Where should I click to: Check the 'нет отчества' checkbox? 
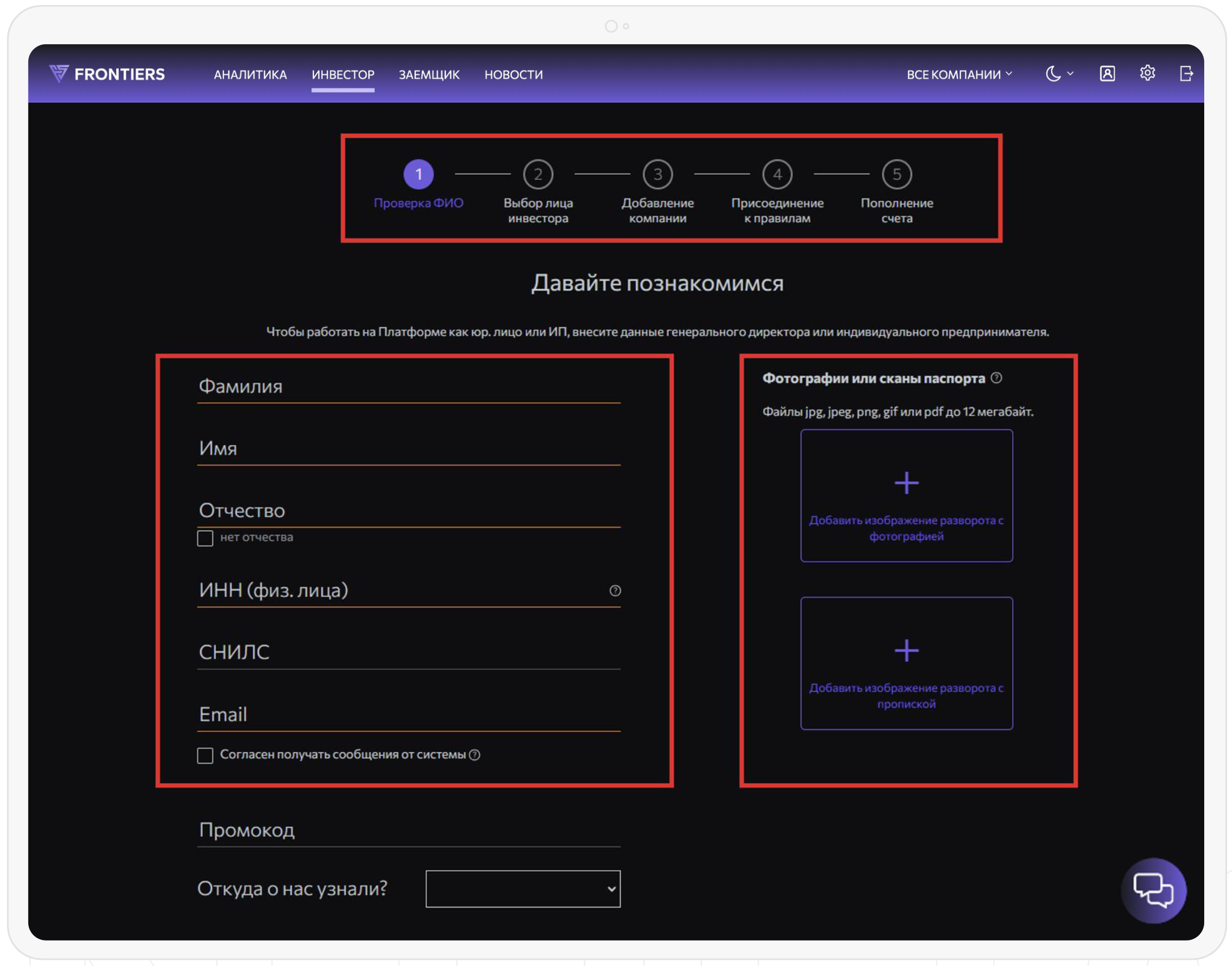[x=205, y=538]
